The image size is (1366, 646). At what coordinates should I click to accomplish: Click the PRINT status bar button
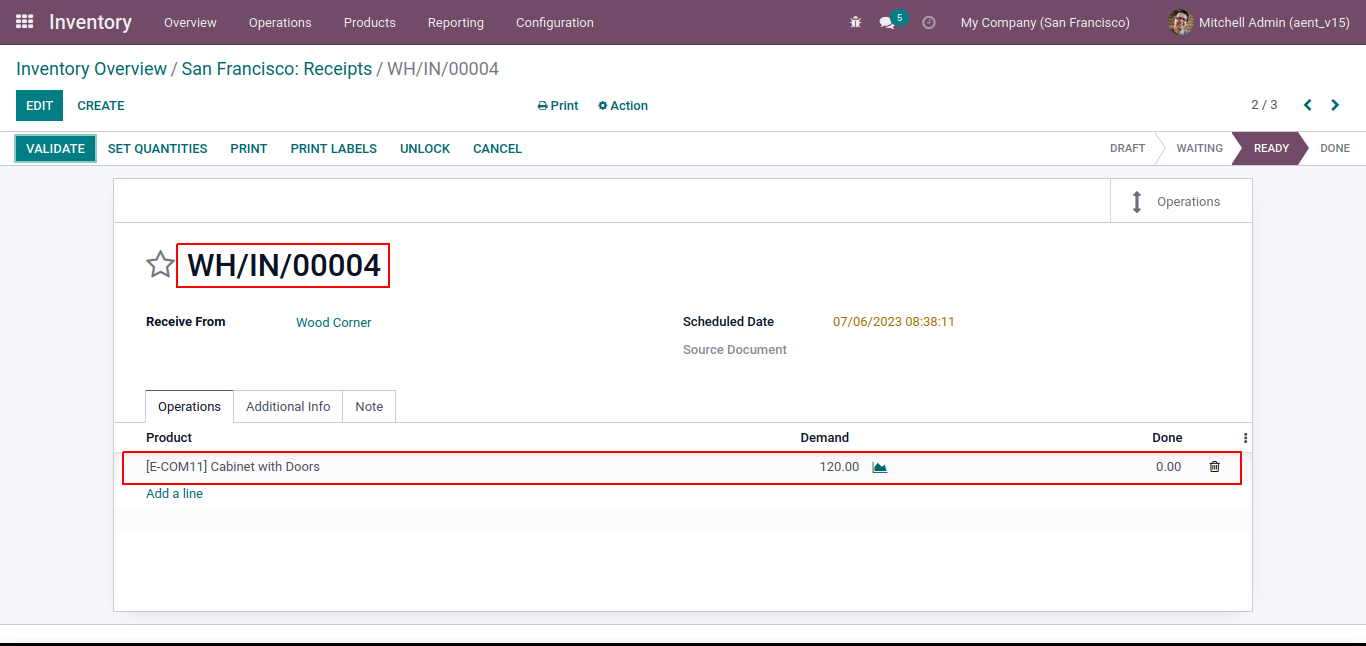pyautogui.click(x=249, y=148)
